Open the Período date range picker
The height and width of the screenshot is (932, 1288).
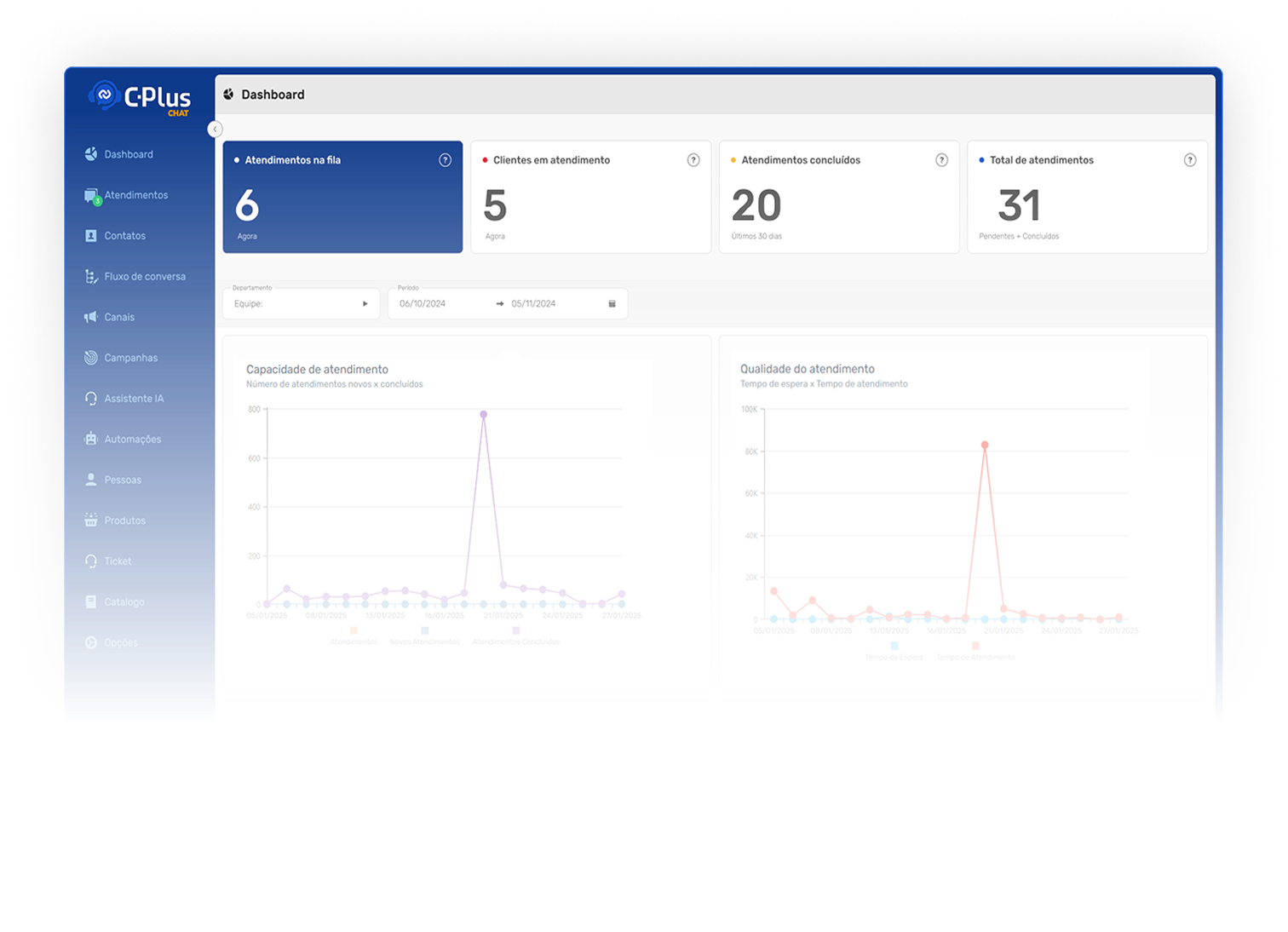(508, 303)
